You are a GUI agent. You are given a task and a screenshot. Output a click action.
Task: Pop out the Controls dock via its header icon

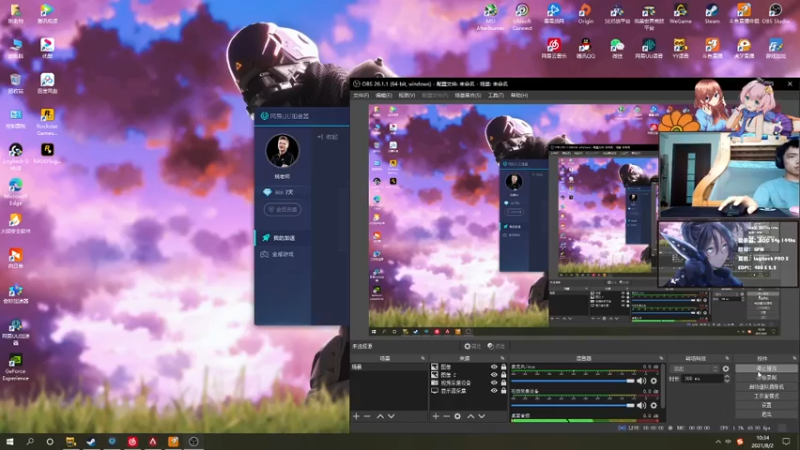tap(794, 358)
